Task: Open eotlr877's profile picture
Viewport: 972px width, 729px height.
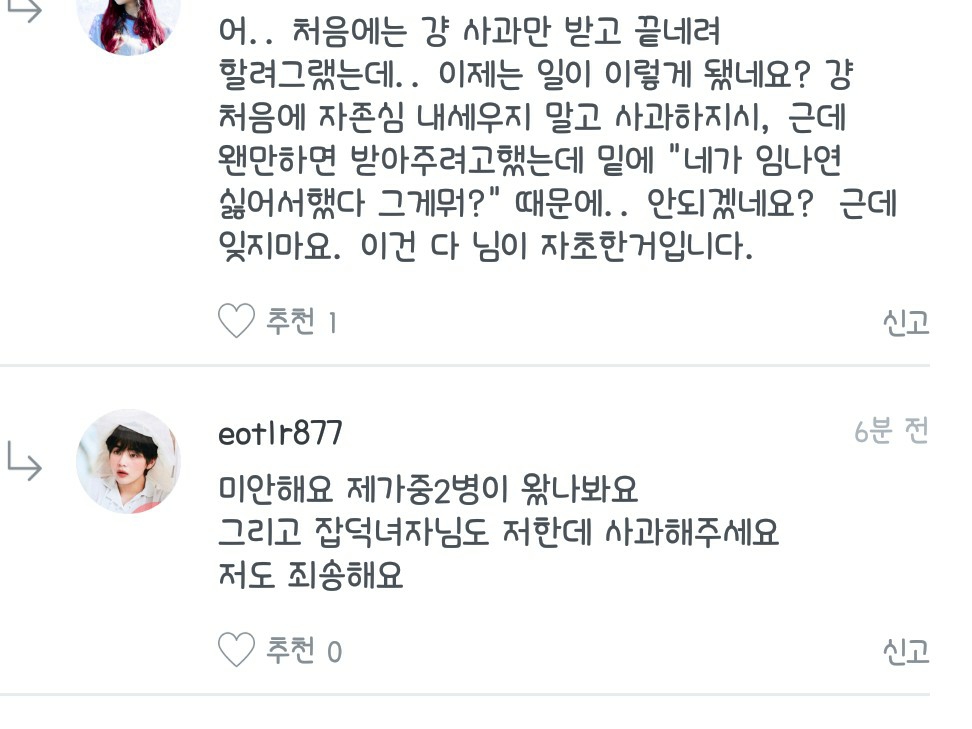Action: click(x=128, y=461)
